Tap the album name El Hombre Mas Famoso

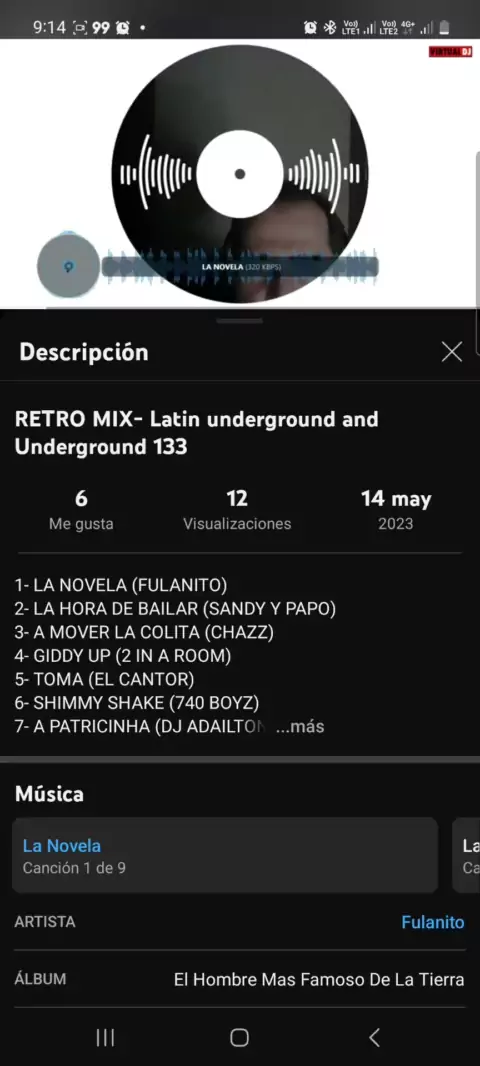pos(319,980)
